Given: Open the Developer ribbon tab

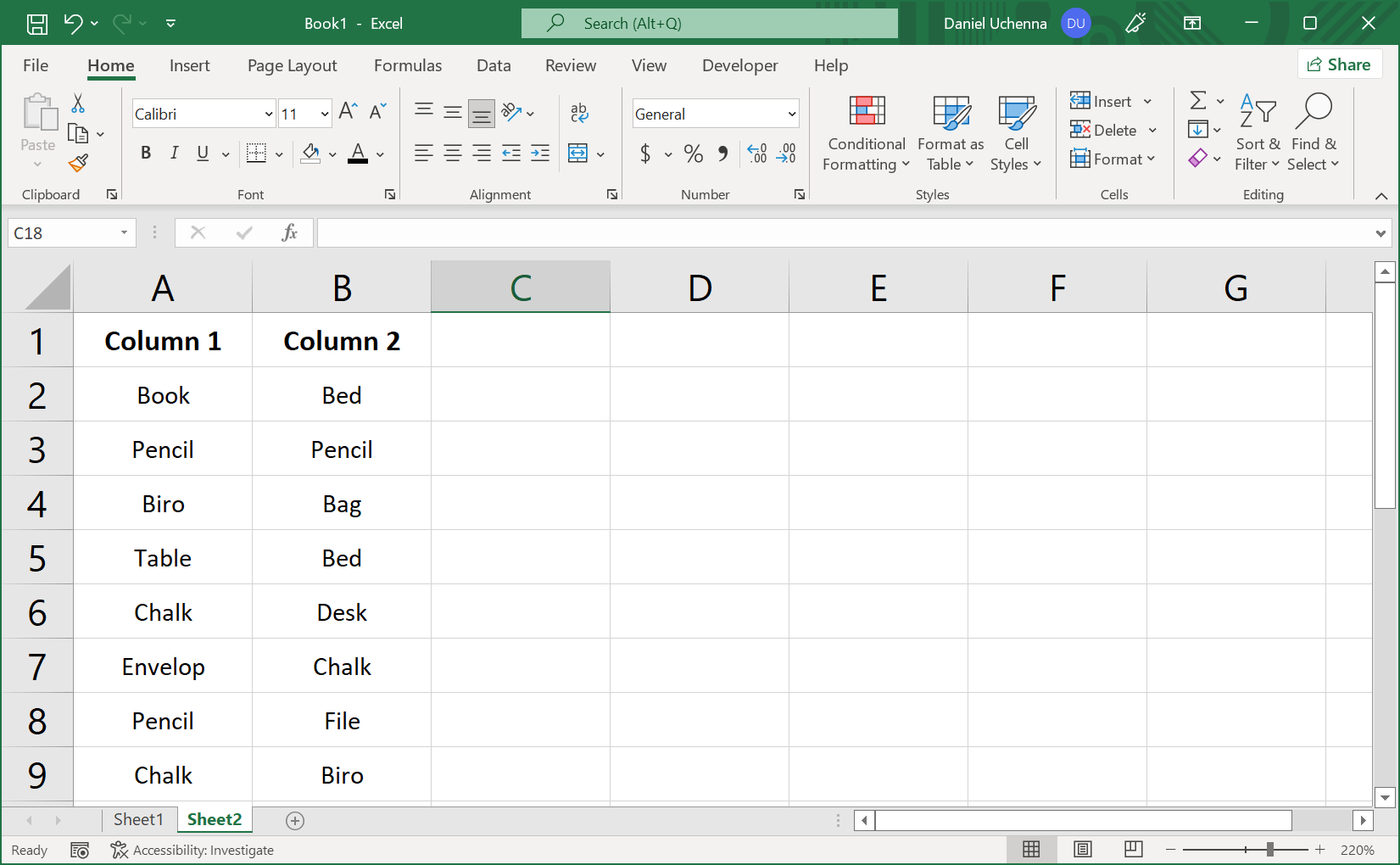Looking at the screenshot, I should click(x=739, y=65).
